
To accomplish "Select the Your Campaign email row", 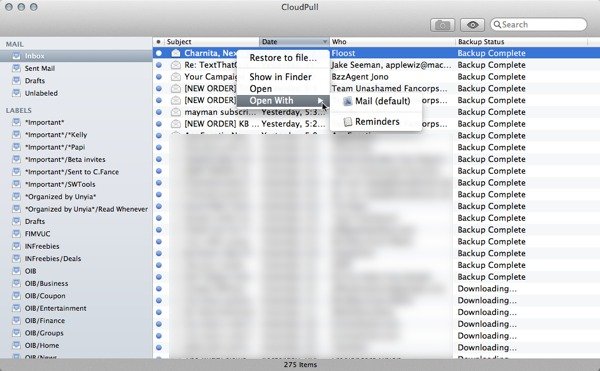I will click(377, 77).
